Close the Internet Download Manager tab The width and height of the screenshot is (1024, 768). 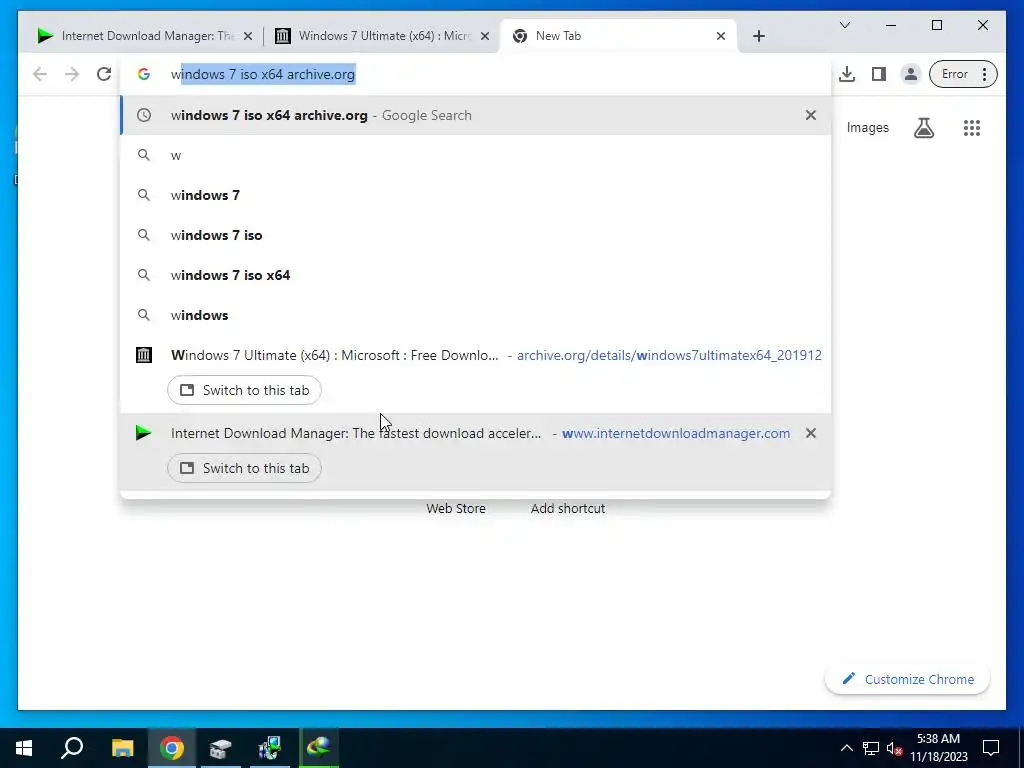[x=248, y=36]
